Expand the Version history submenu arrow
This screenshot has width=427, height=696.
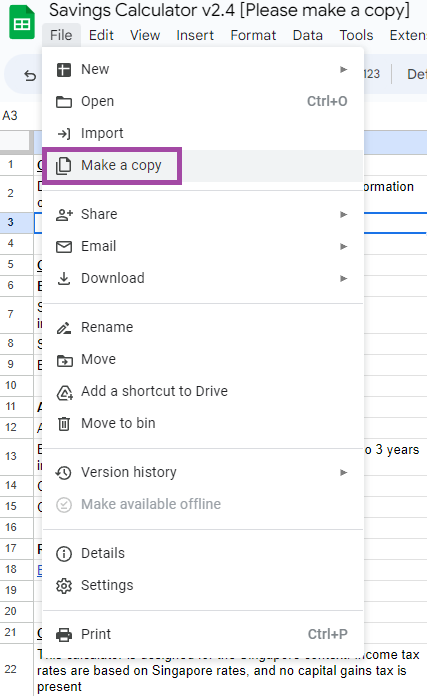343,472
